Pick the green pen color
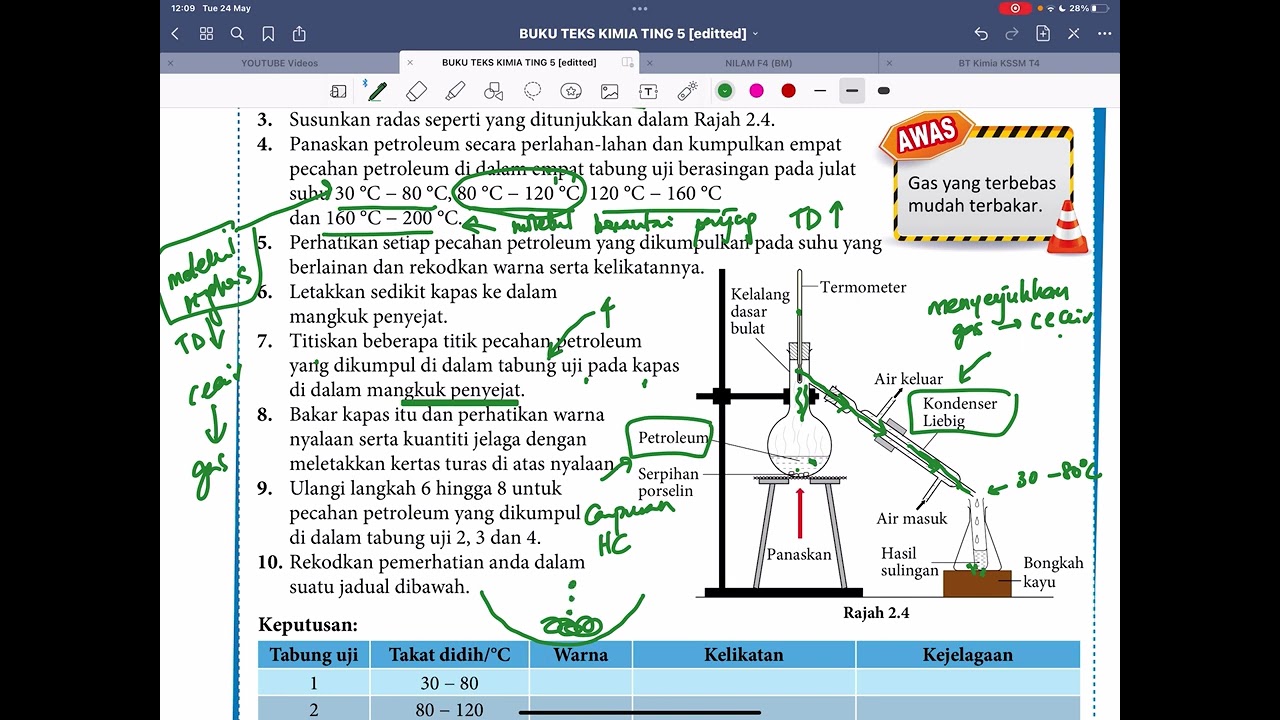This screenshot has width=1280, height=720. coord(725,91)
